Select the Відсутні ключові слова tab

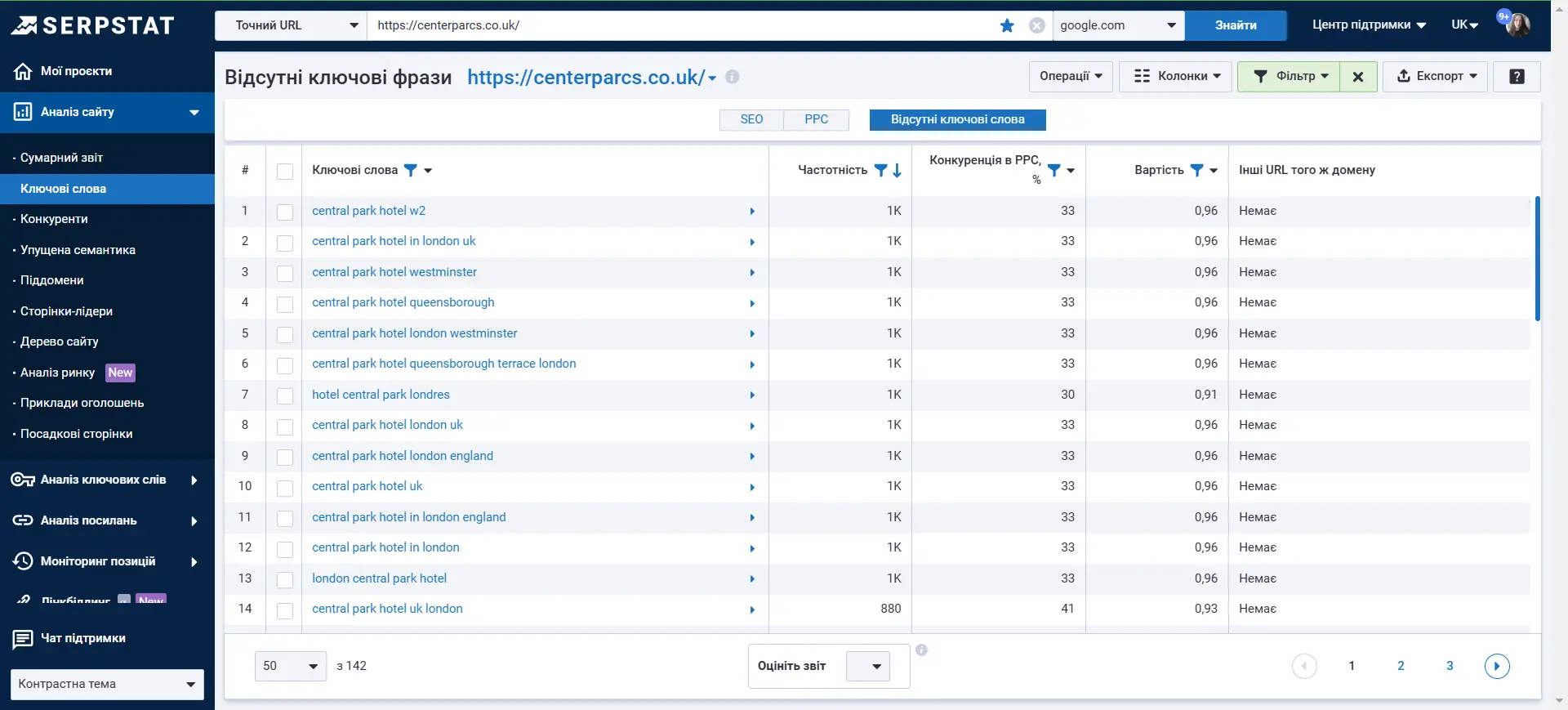tap(957, 119)
